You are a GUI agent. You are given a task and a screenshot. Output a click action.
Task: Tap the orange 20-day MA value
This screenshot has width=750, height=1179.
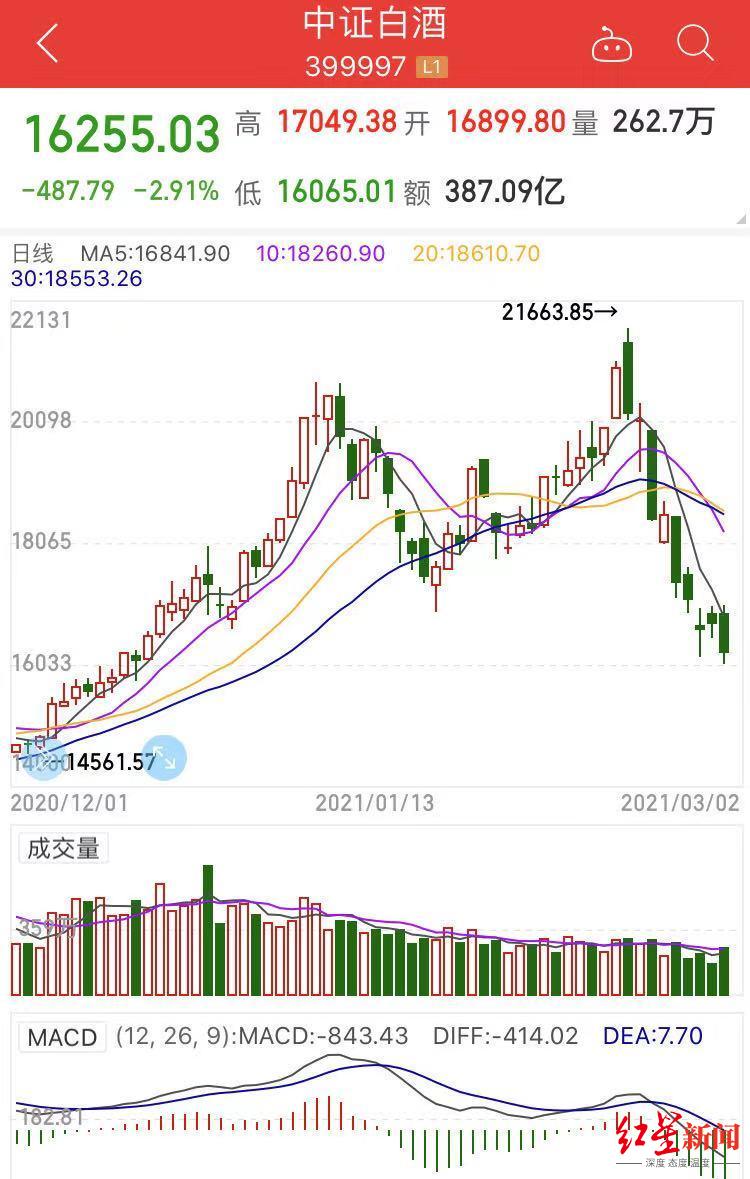tap(476, 254)
